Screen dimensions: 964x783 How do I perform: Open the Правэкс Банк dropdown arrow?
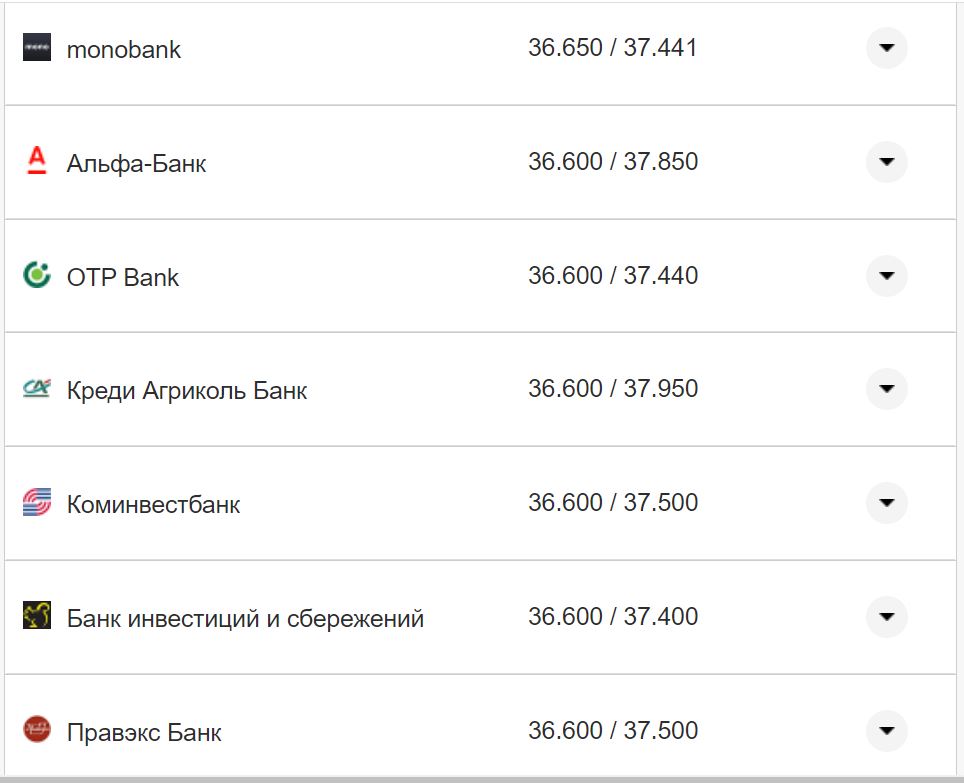(886, 731)
